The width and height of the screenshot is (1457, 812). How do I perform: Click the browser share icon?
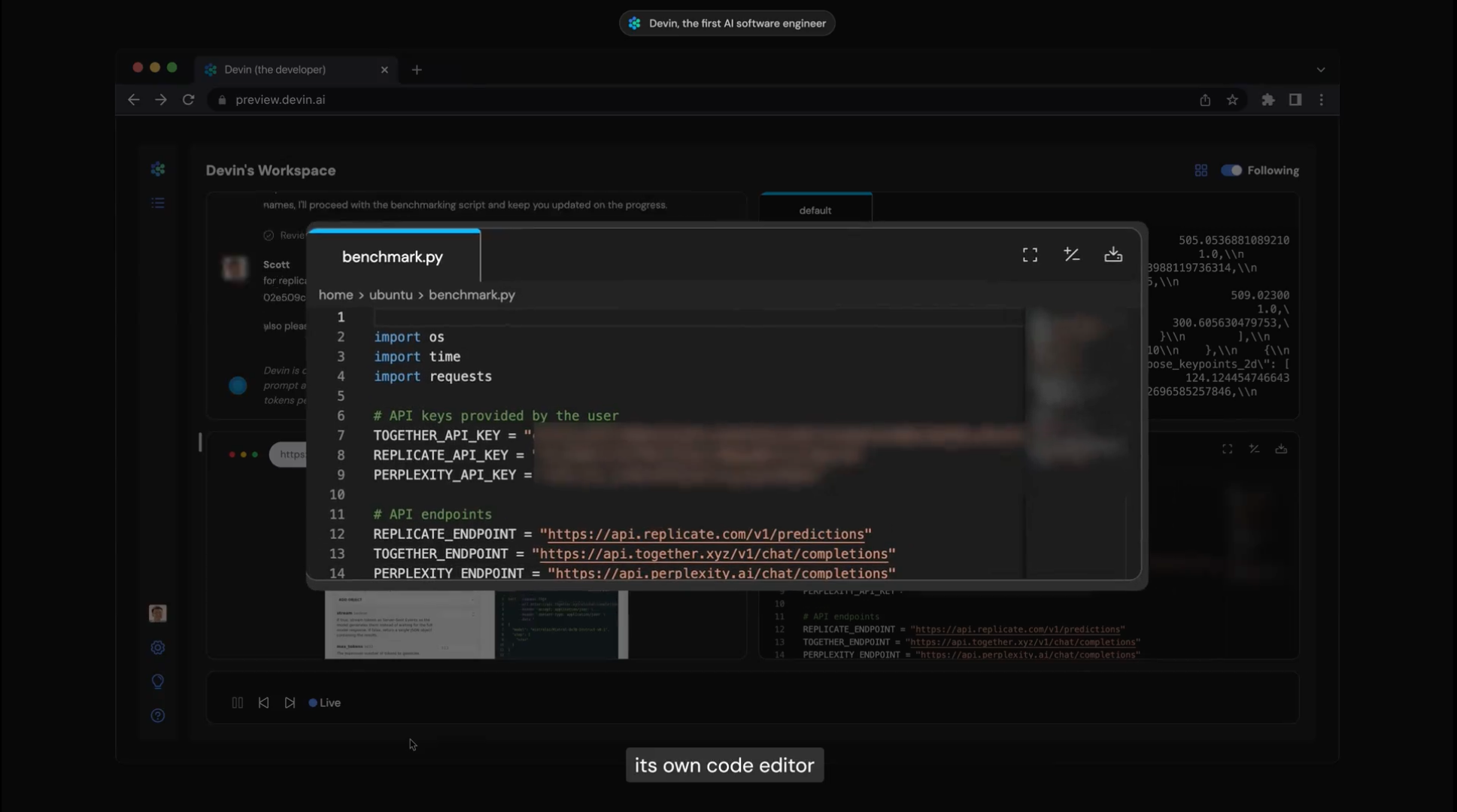1205,99
